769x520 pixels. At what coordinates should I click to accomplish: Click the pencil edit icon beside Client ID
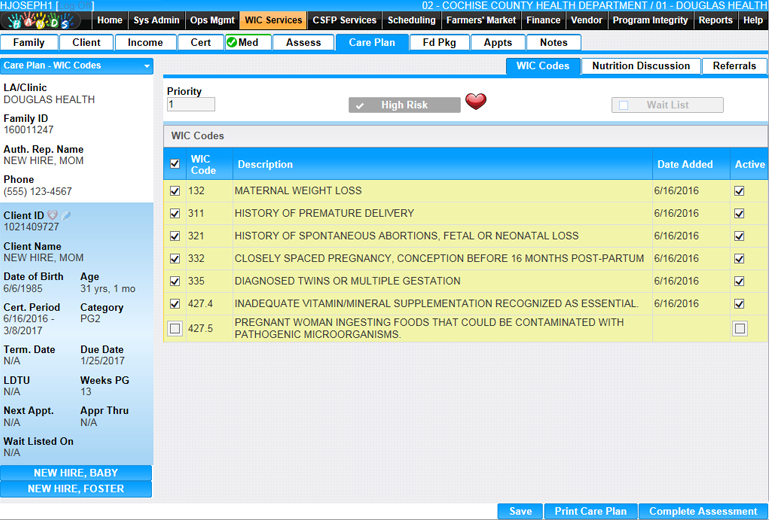coord(66,215)
